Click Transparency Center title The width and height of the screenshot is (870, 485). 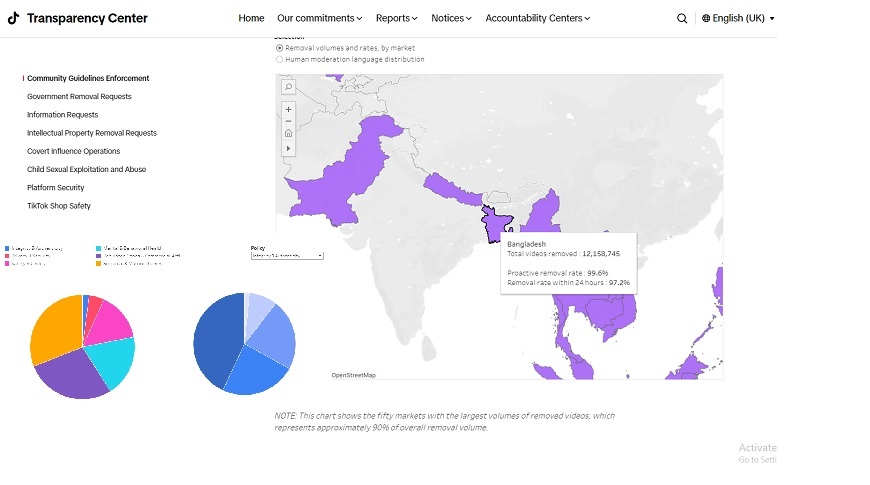click(x=87, y=18)
